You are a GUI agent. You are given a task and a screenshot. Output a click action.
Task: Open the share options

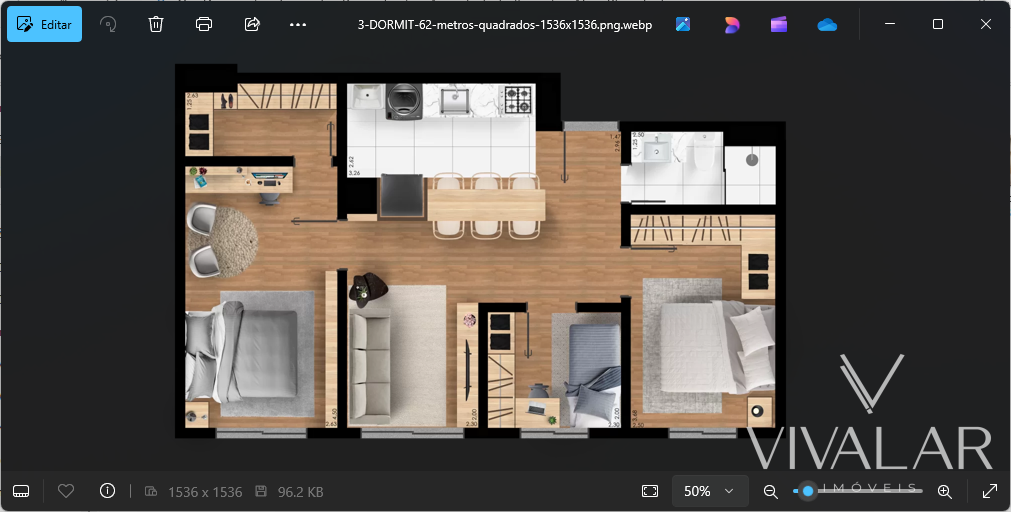click(252, 24)
